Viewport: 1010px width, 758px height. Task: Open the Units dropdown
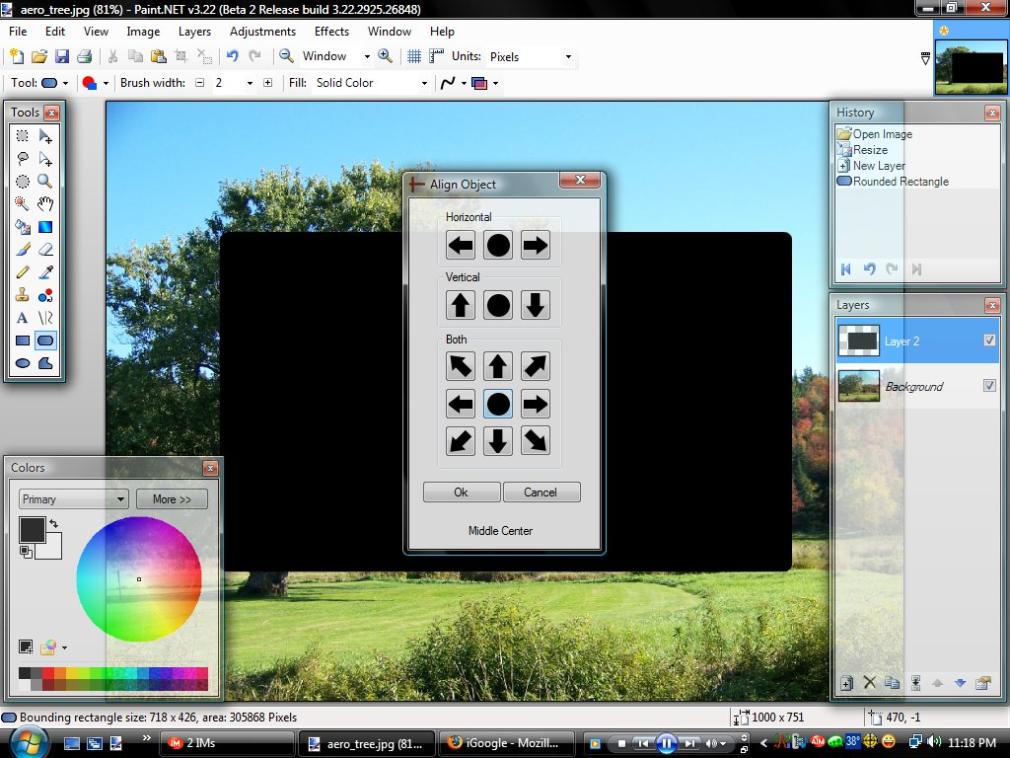(x=568, y=57)
